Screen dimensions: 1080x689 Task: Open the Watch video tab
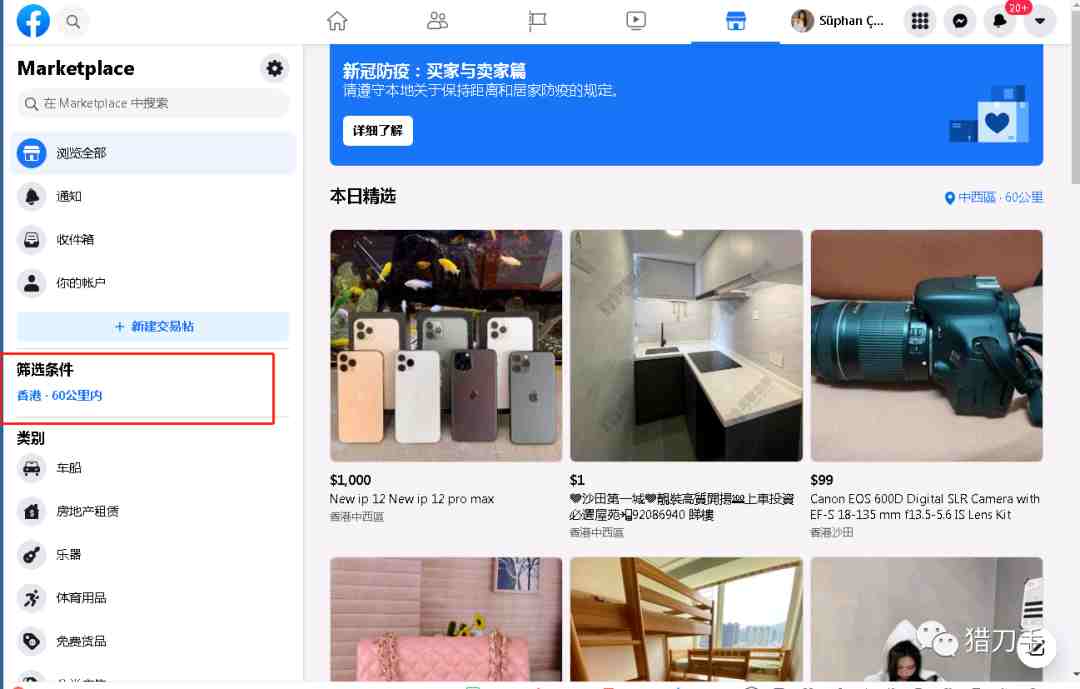pyautogui.click(x=636, y=21)
